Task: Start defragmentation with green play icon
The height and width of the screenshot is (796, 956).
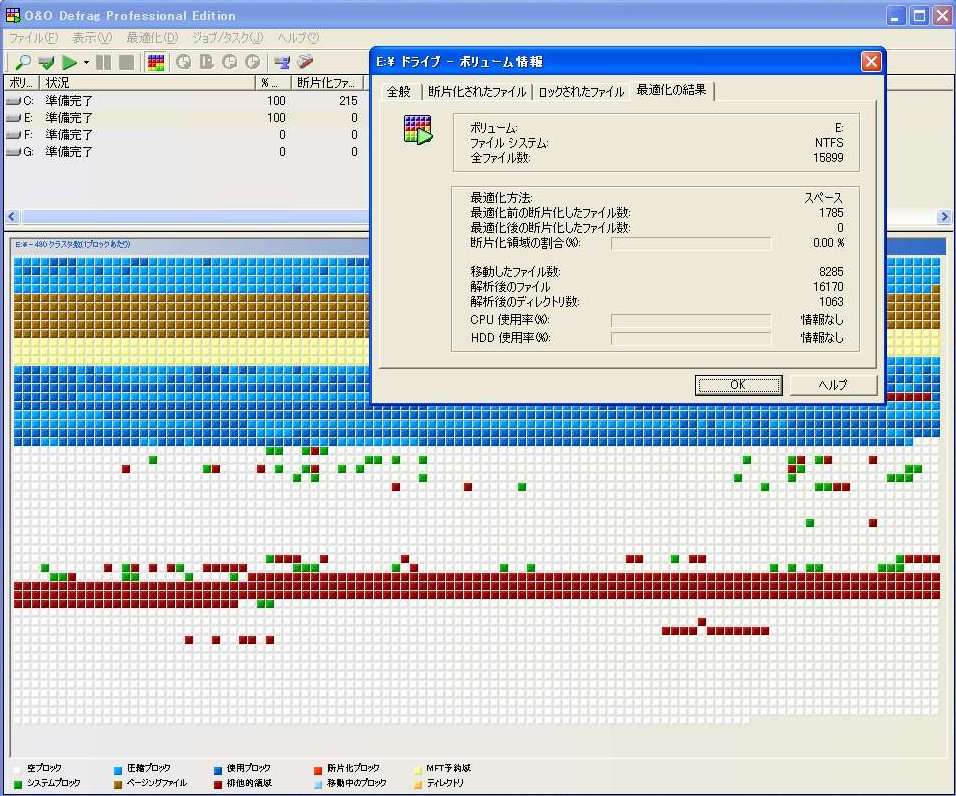Action: pyautogui.click(x=70, y=62)
